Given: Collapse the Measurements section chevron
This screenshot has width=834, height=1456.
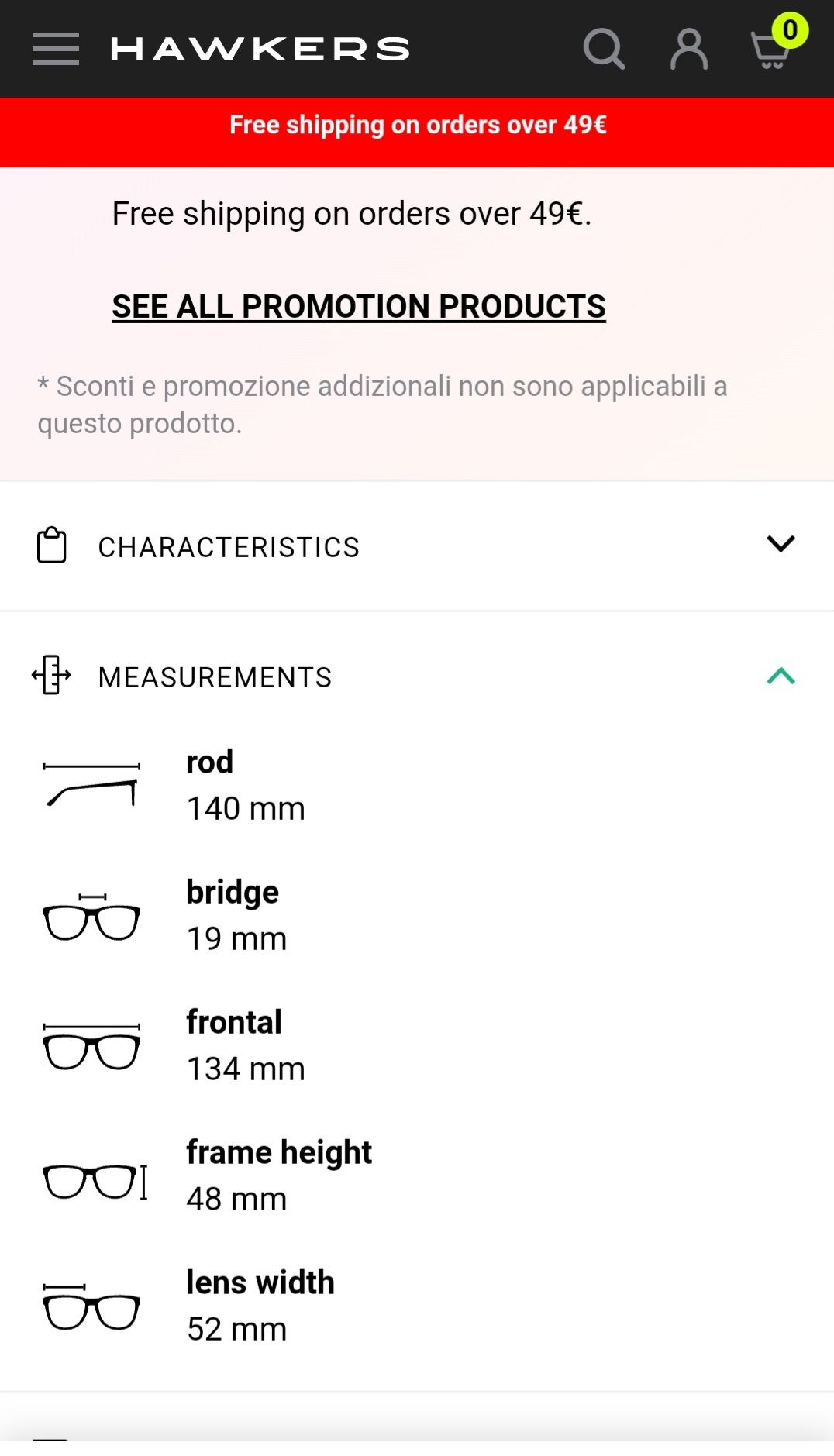Looking at the screenshot, I should [x=781, y=676].
